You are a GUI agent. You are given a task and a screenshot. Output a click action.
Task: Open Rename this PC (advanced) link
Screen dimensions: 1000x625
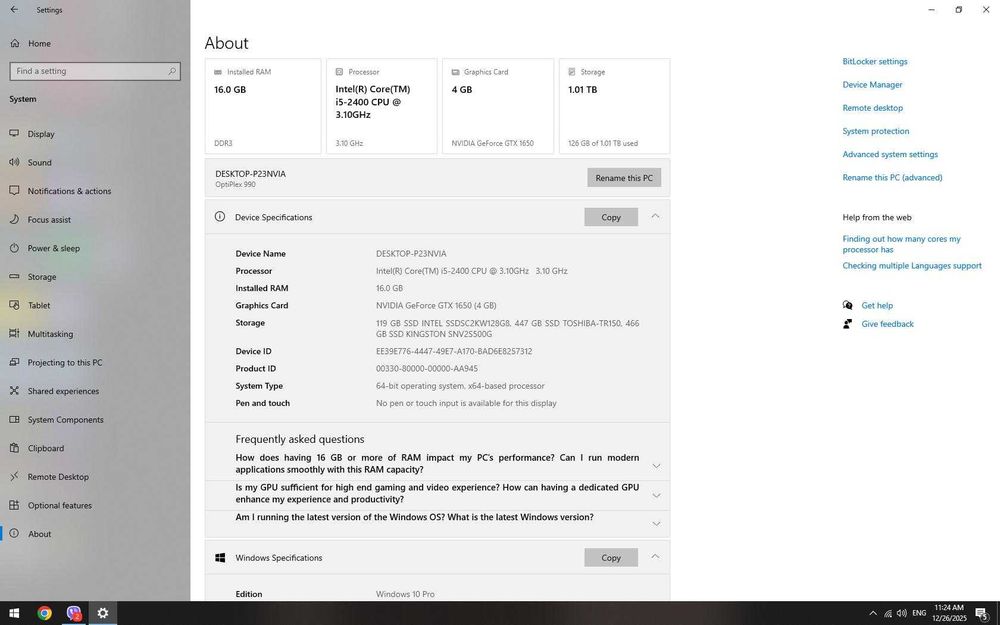(892, 178)
